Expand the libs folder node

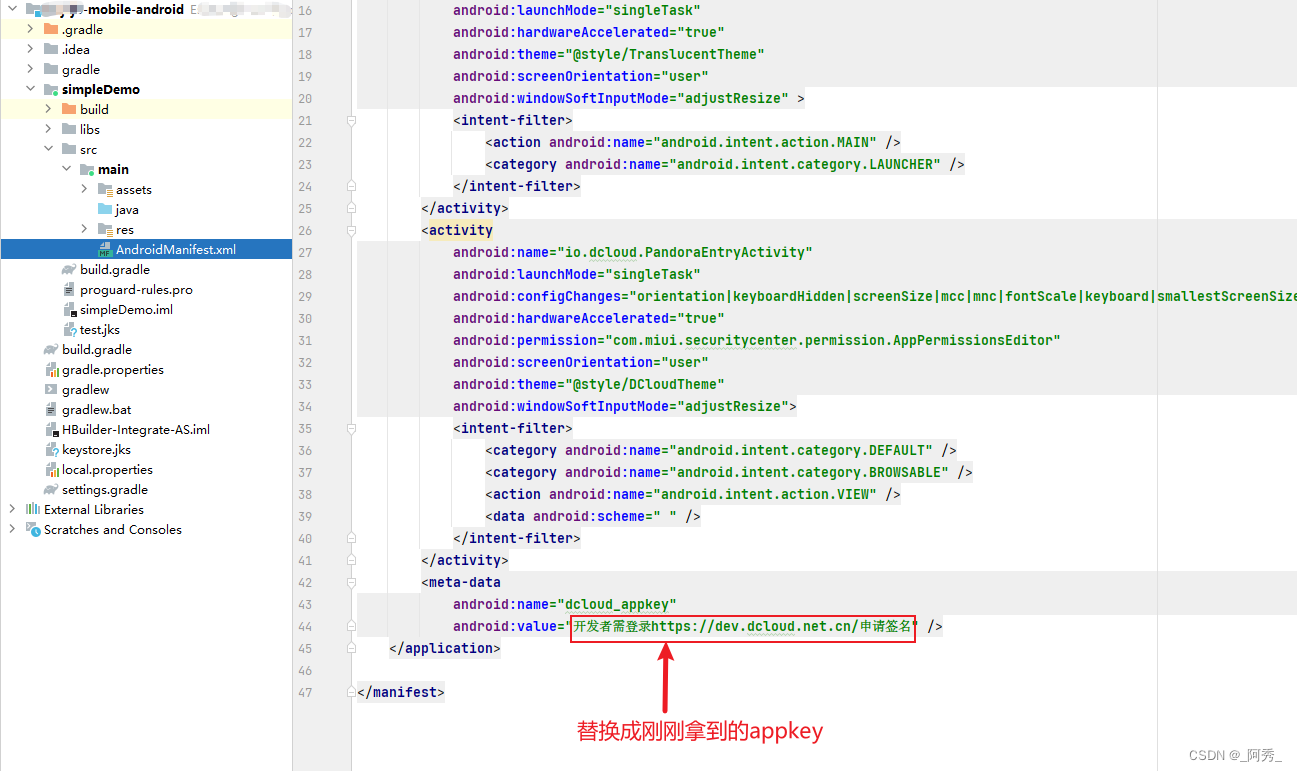(x=49, y=129)
